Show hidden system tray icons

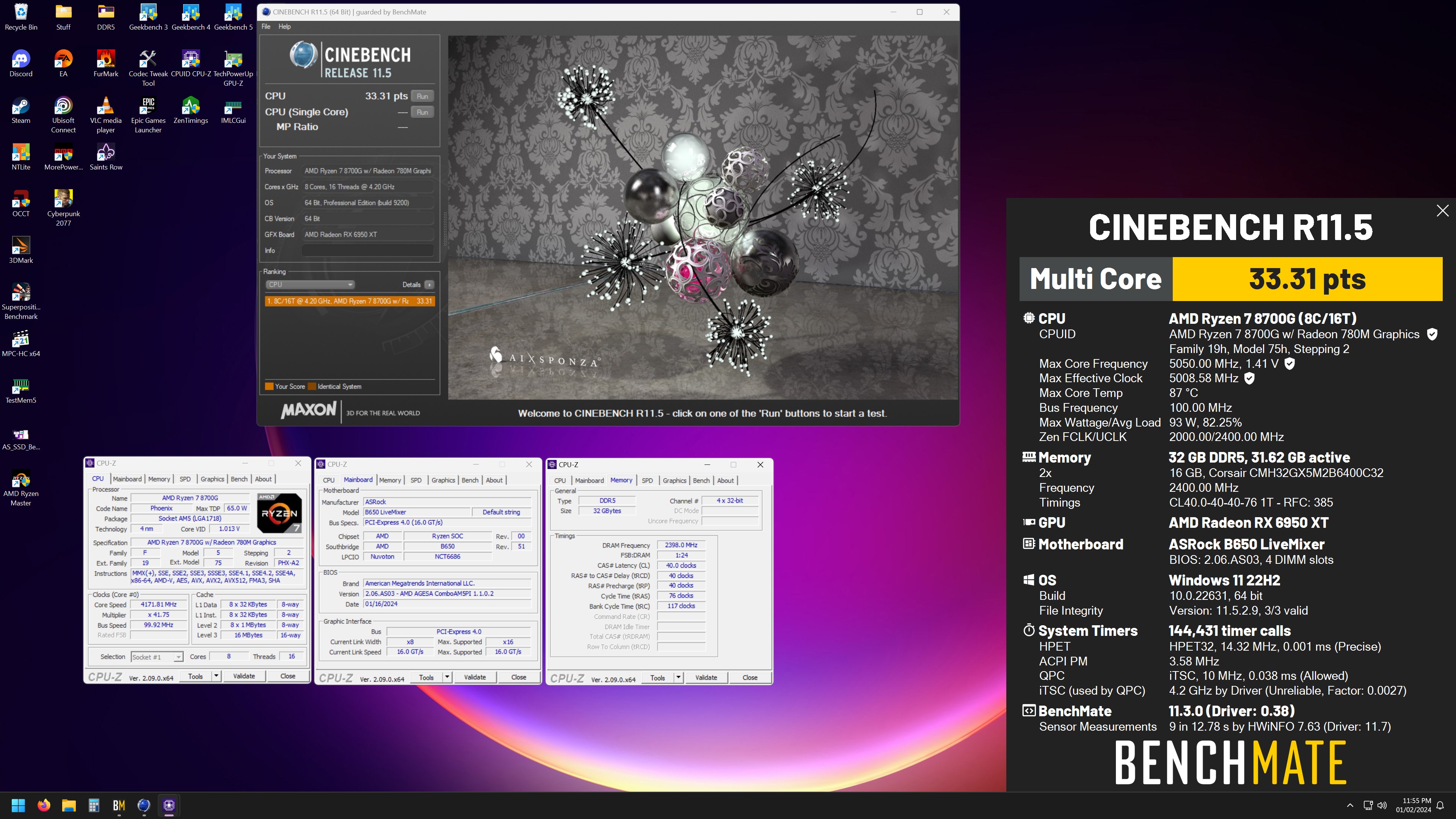(x=1350, y=805)
